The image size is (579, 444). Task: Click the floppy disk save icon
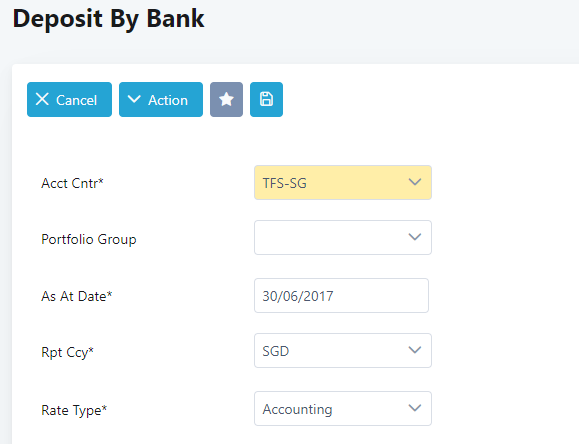pyautogui.click(x=266, y=99)
